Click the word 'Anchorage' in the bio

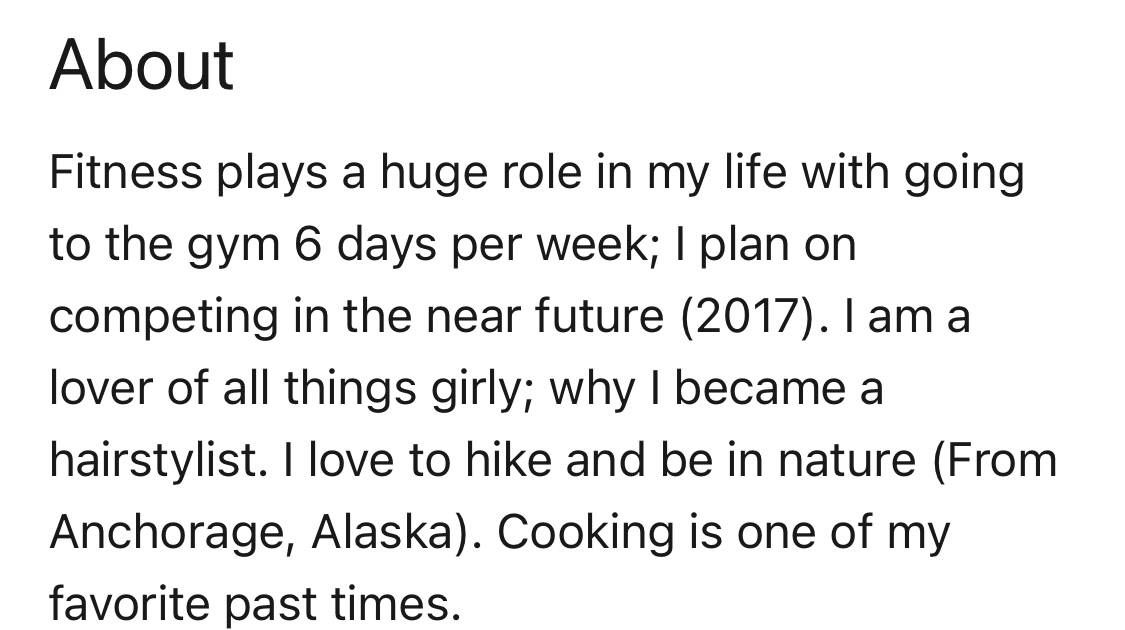tap(167, 532)
